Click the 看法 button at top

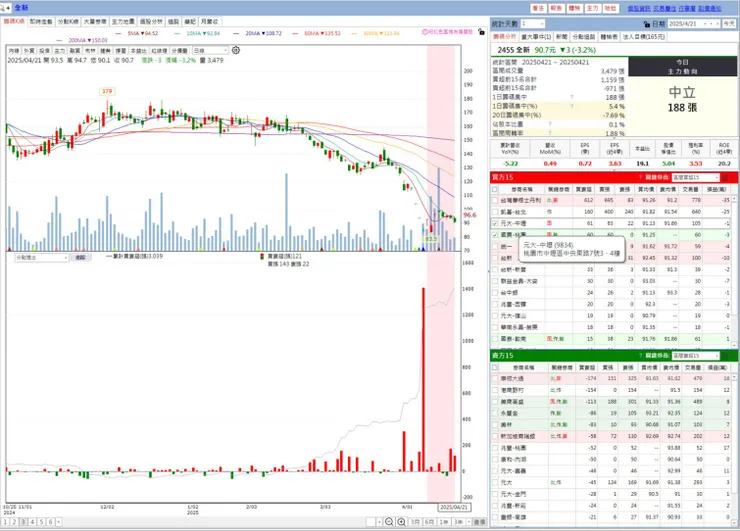tap(538, 8)
